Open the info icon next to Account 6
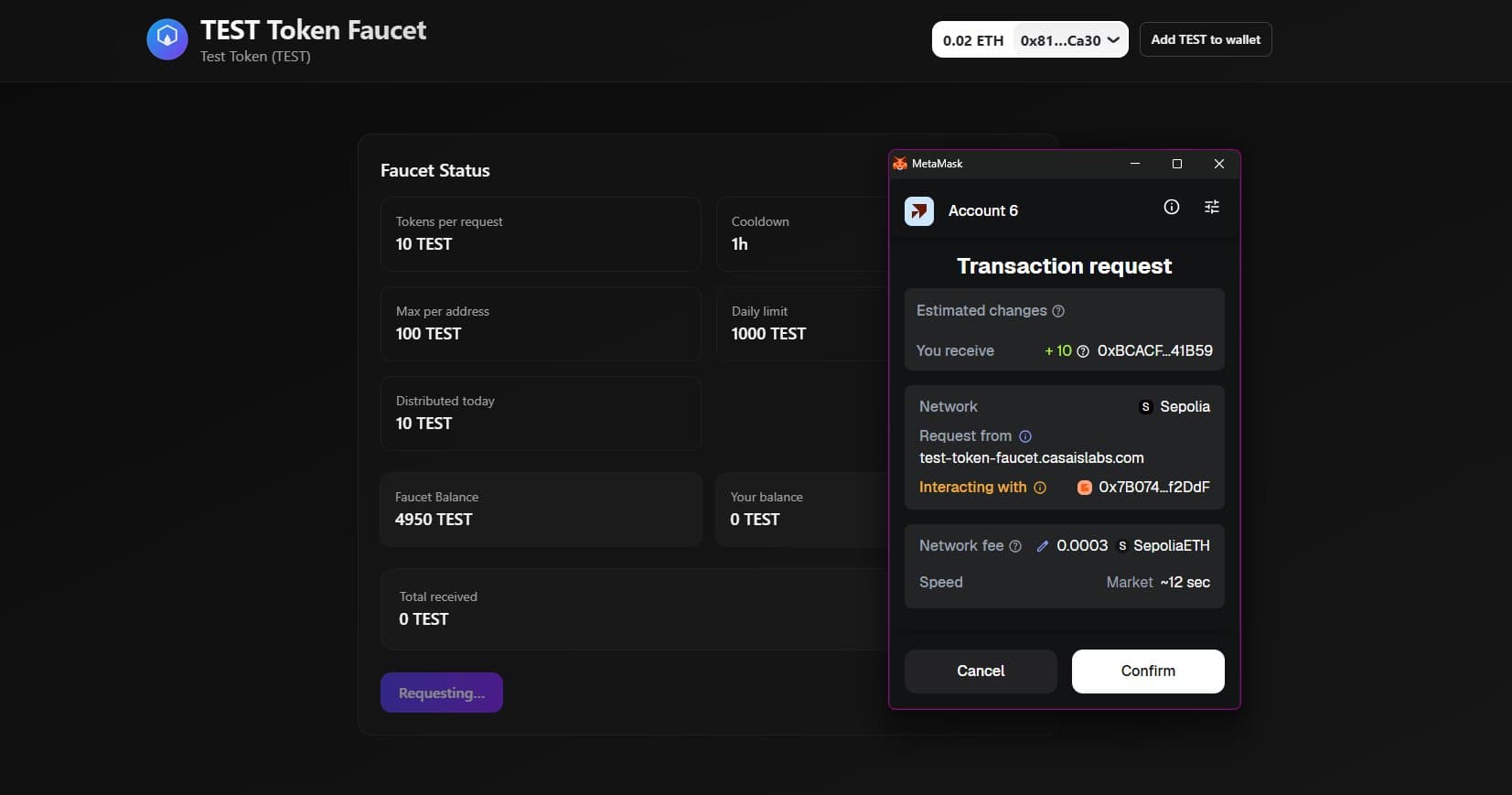The width and height of the screenshot is (1512, 795). tap(1172, 207)
